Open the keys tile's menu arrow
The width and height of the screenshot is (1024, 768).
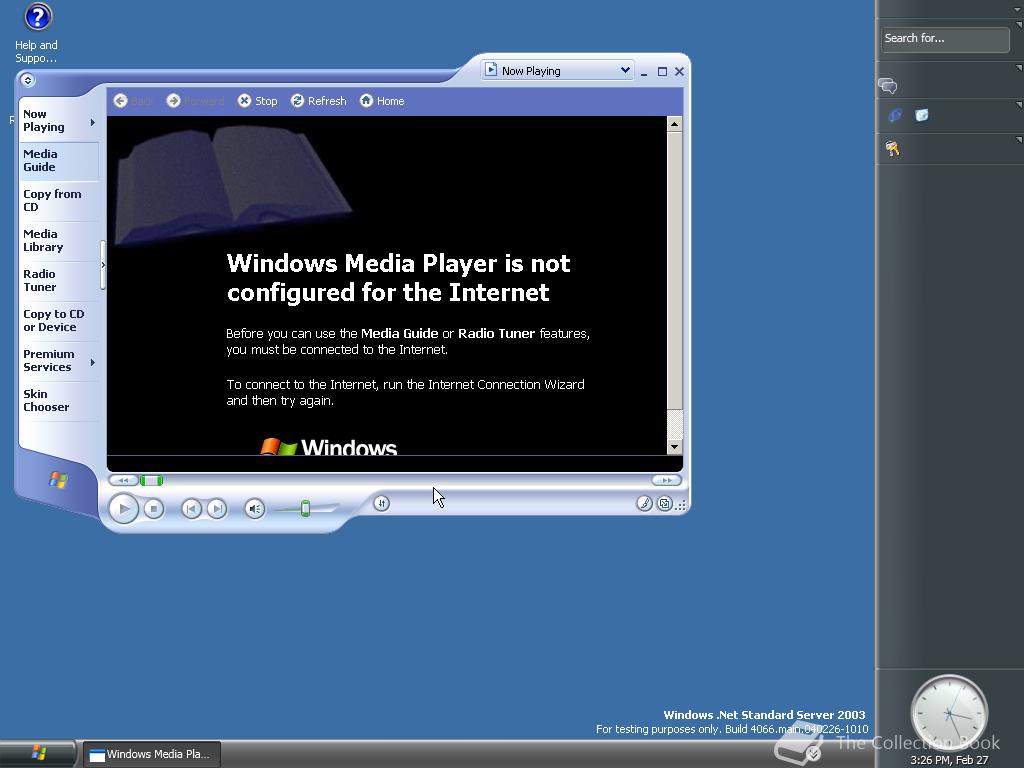pos(1019,139)
